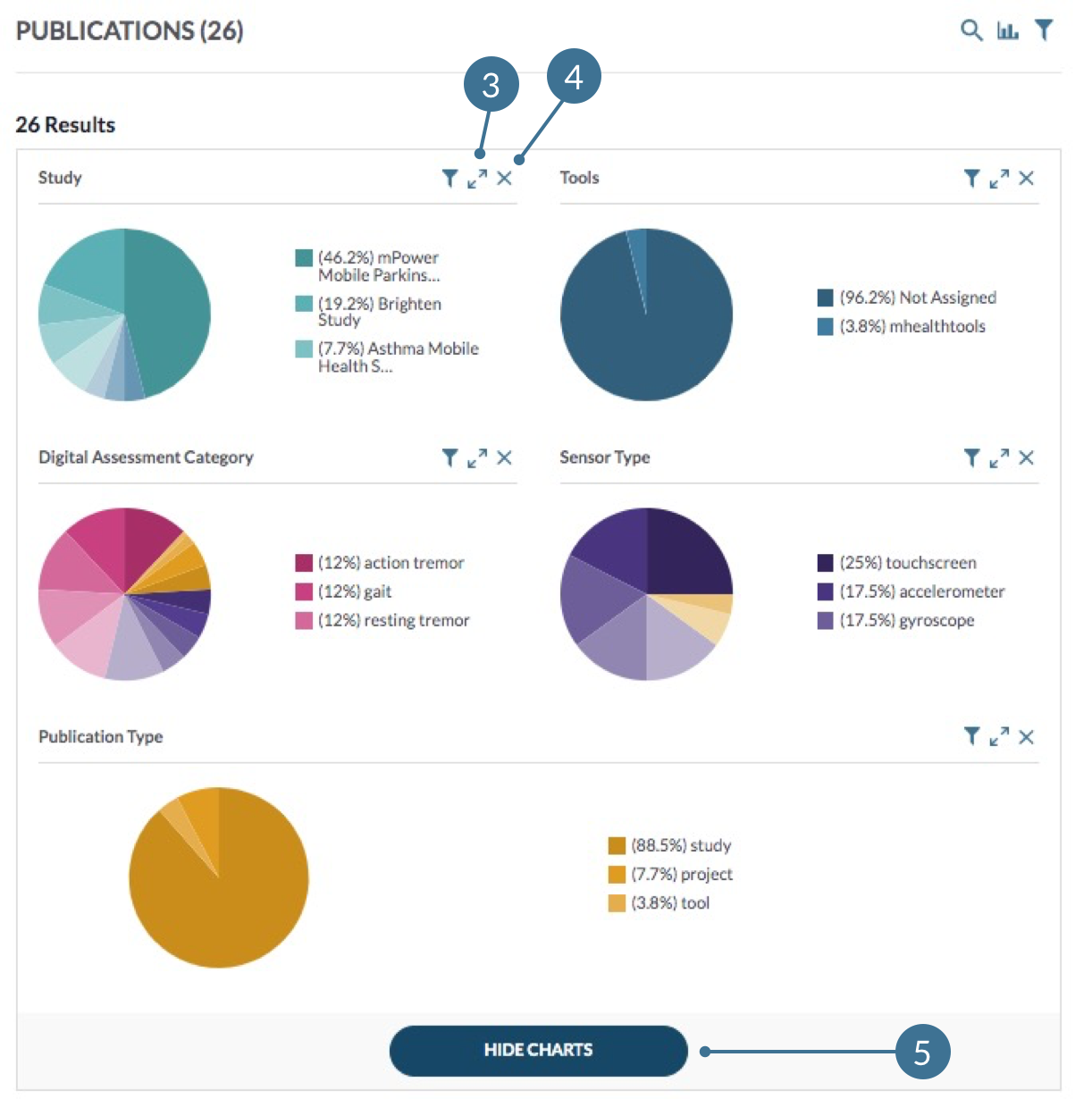Open the top-right filter icon in header

pos(1044,30)
